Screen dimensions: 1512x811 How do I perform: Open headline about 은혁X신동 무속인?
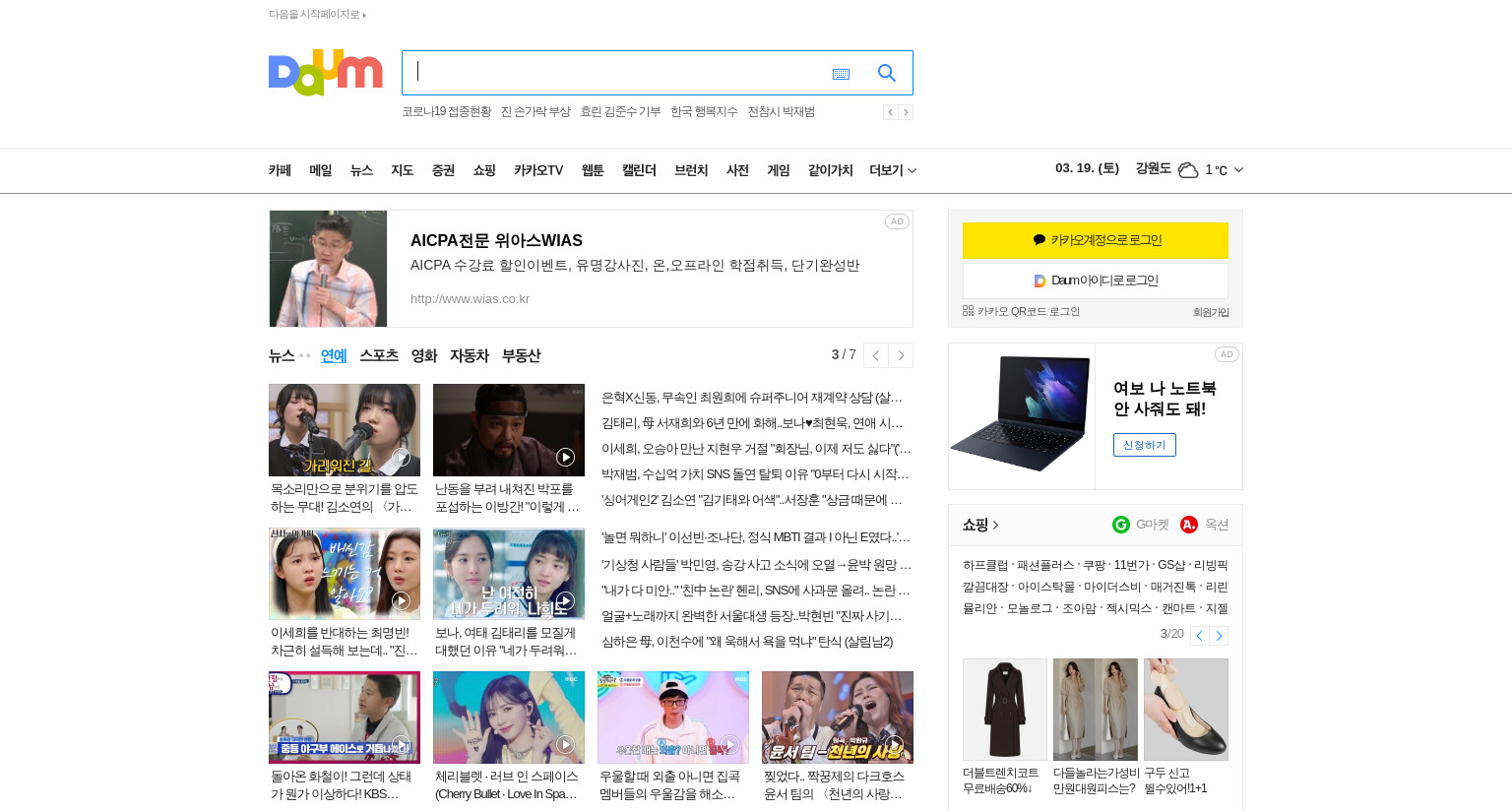coord(752,398)
